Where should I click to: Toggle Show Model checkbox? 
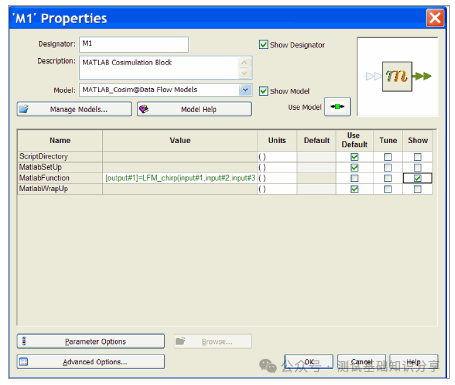tap(263, 91)
